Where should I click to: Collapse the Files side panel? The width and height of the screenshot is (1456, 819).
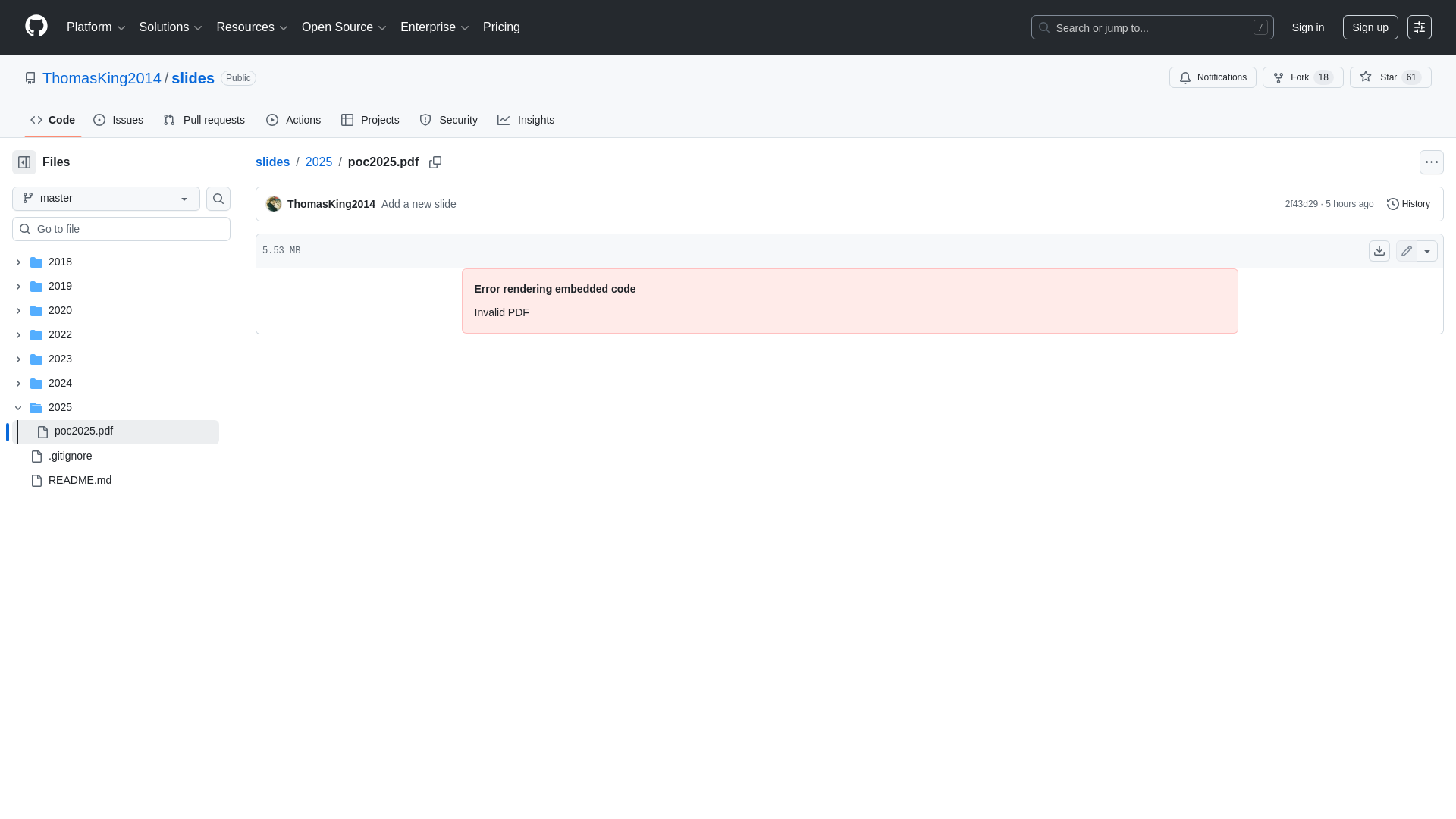(24, 162)
